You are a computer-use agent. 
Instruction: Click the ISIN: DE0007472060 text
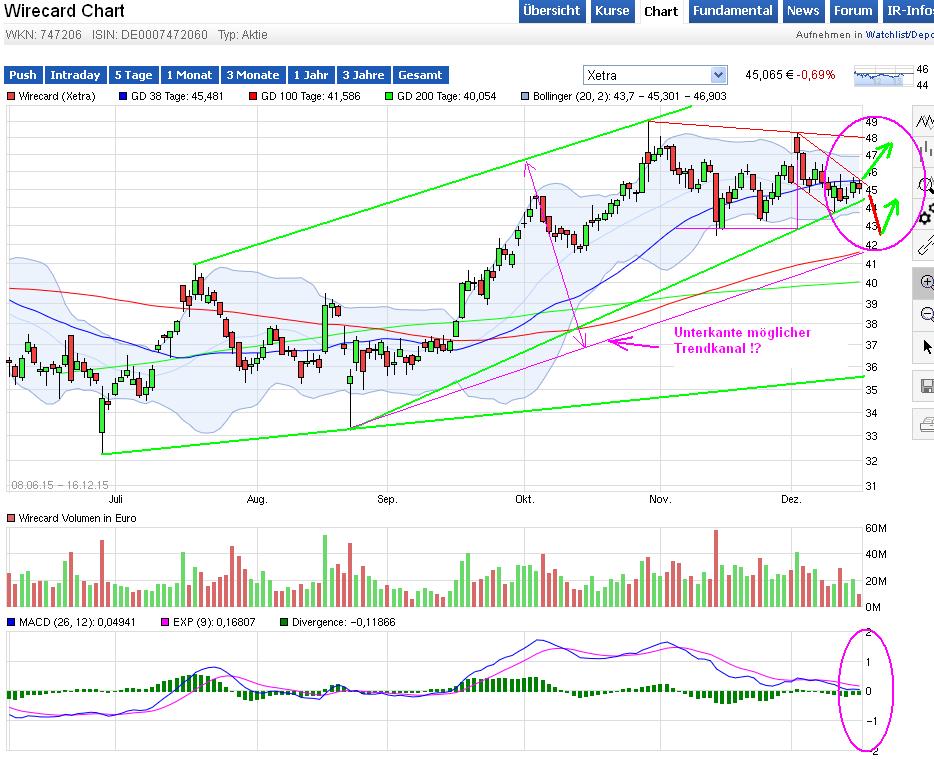[150, 35]
